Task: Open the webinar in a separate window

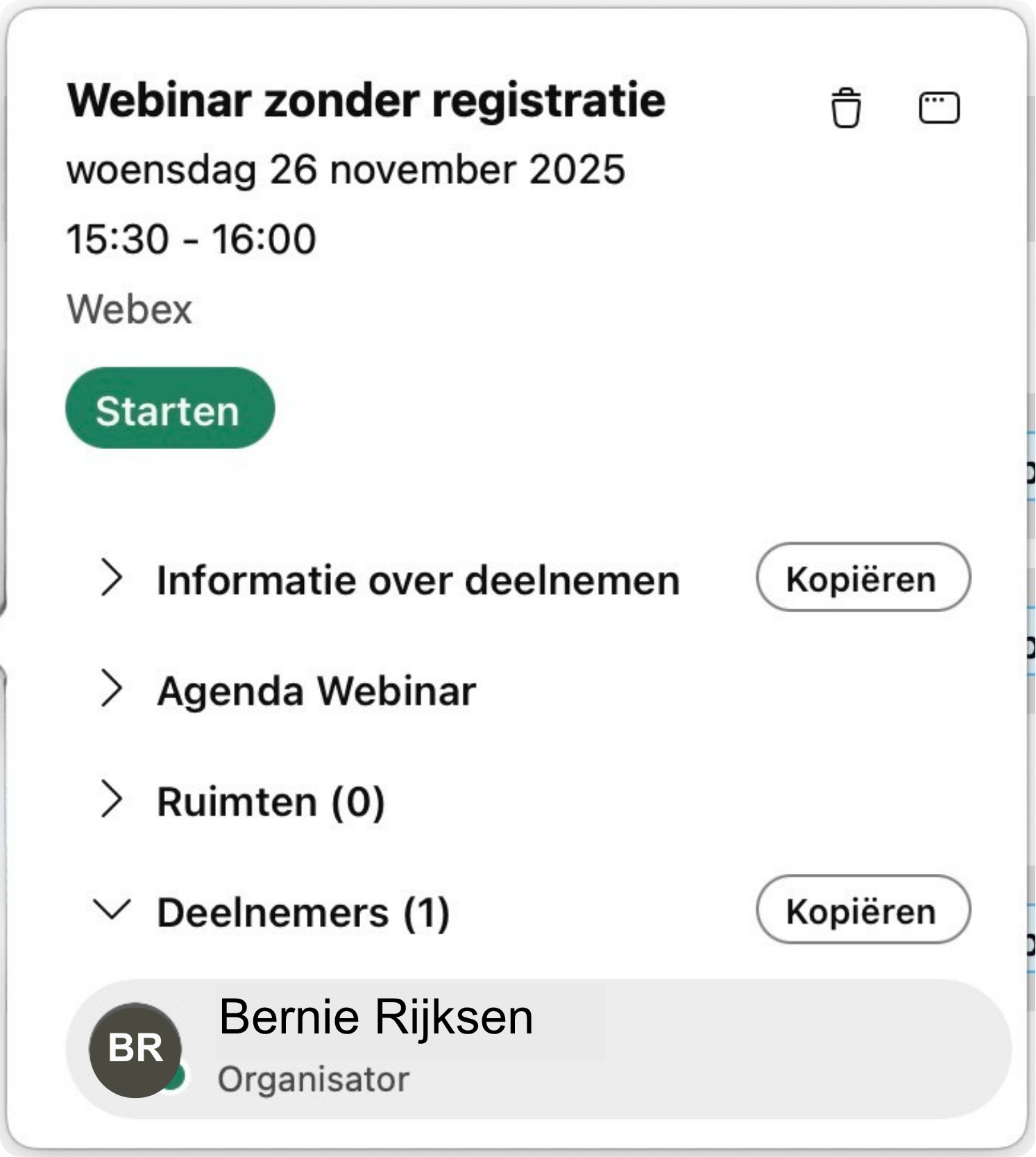Action: point(938,108)
